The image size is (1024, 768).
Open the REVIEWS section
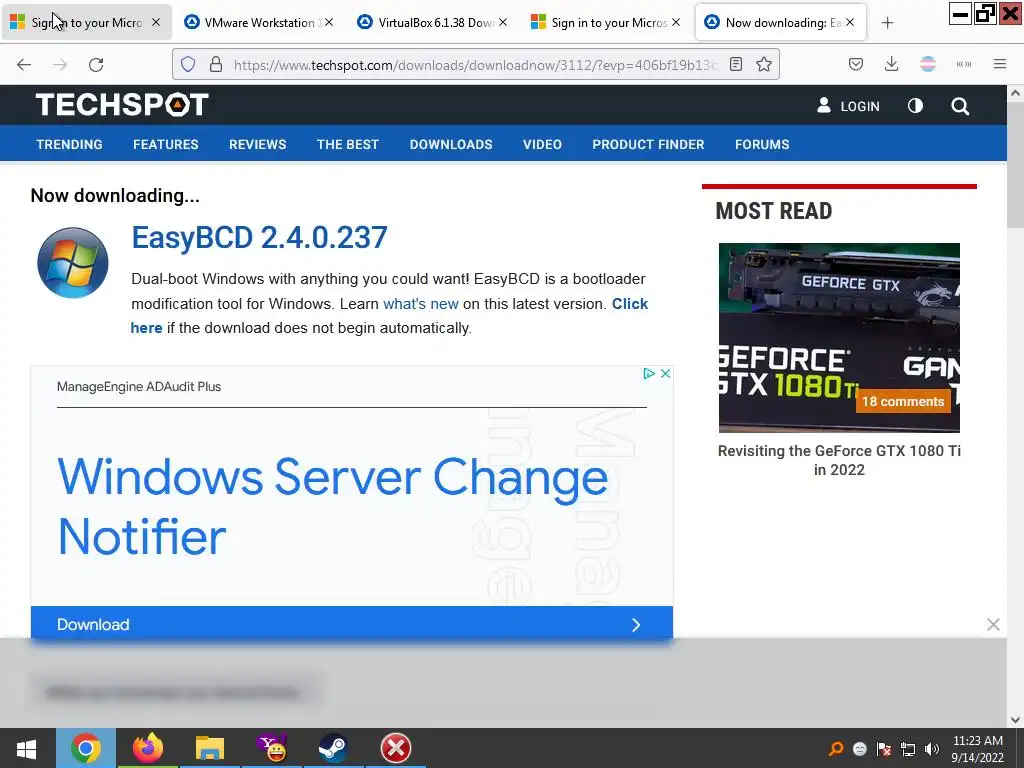pyautogui.click(x=257, y=144)
